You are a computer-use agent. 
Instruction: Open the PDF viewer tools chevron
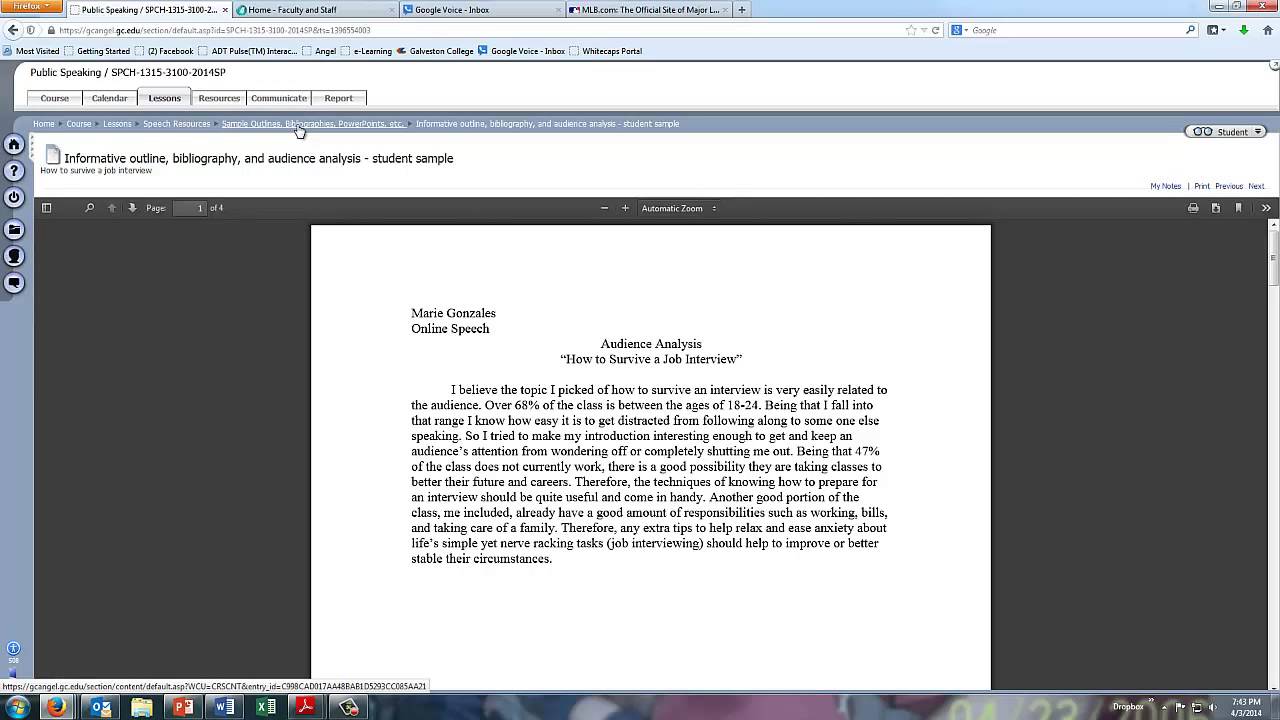coord(1266,208)
